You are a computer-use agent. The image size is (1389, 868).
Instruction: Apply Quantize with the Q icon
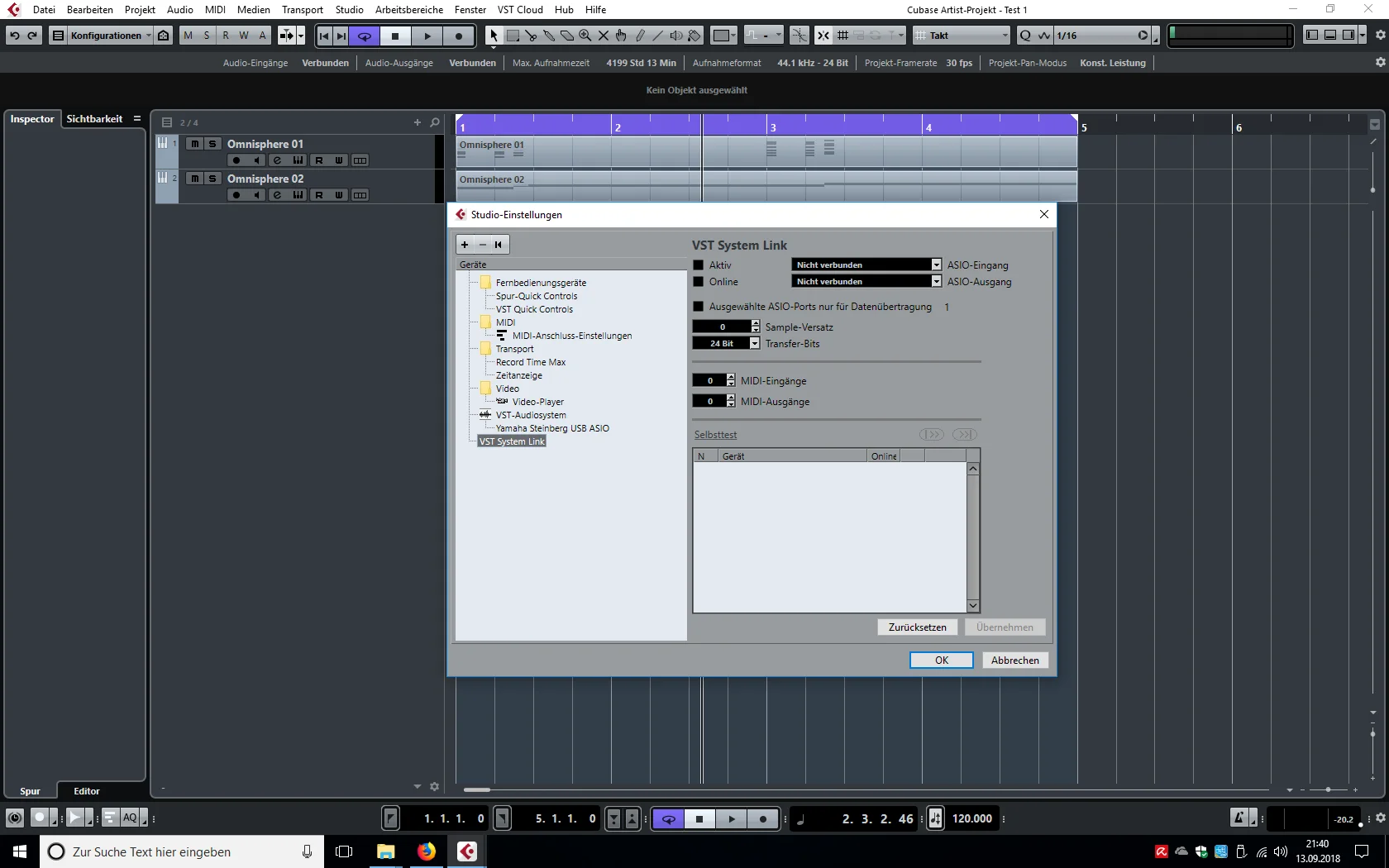pyautogui.click(x=1026, y=36)
